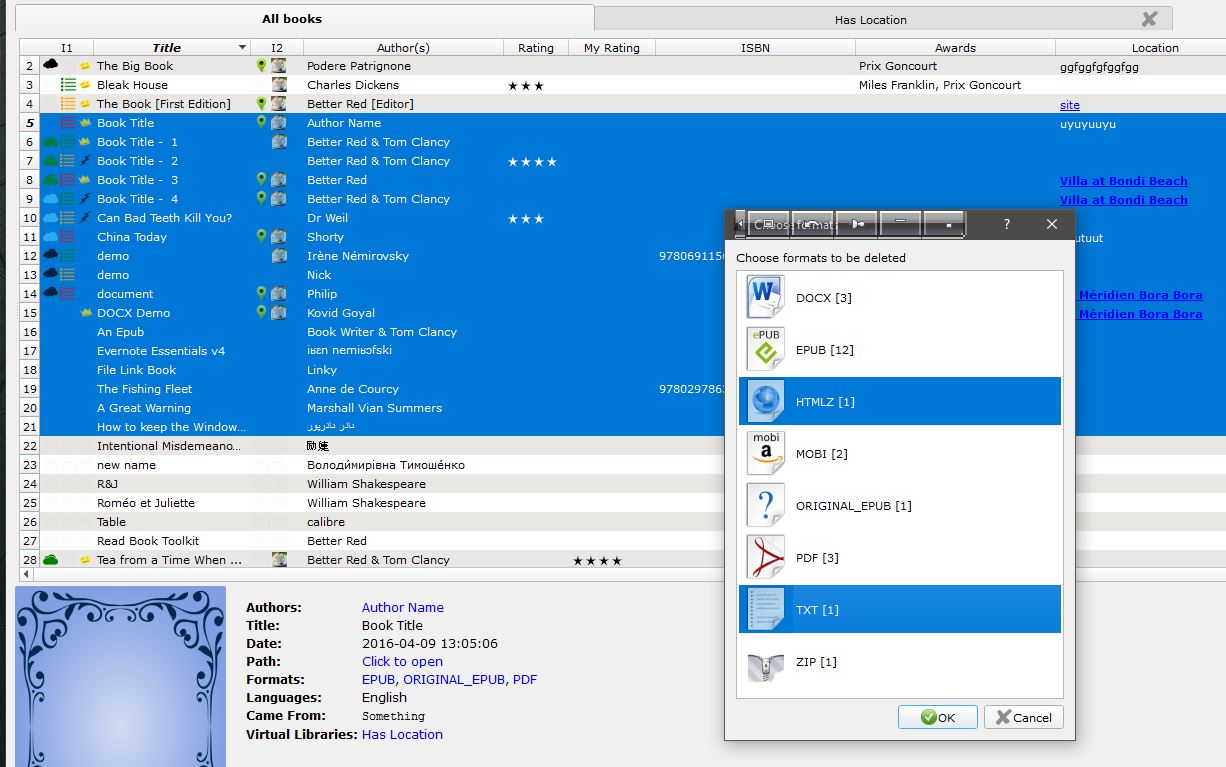Screen dimensions: 1226x767
Task: Click the lightning icon beside Can Bad Teeth Kill You?
Action: pos(85,218)
